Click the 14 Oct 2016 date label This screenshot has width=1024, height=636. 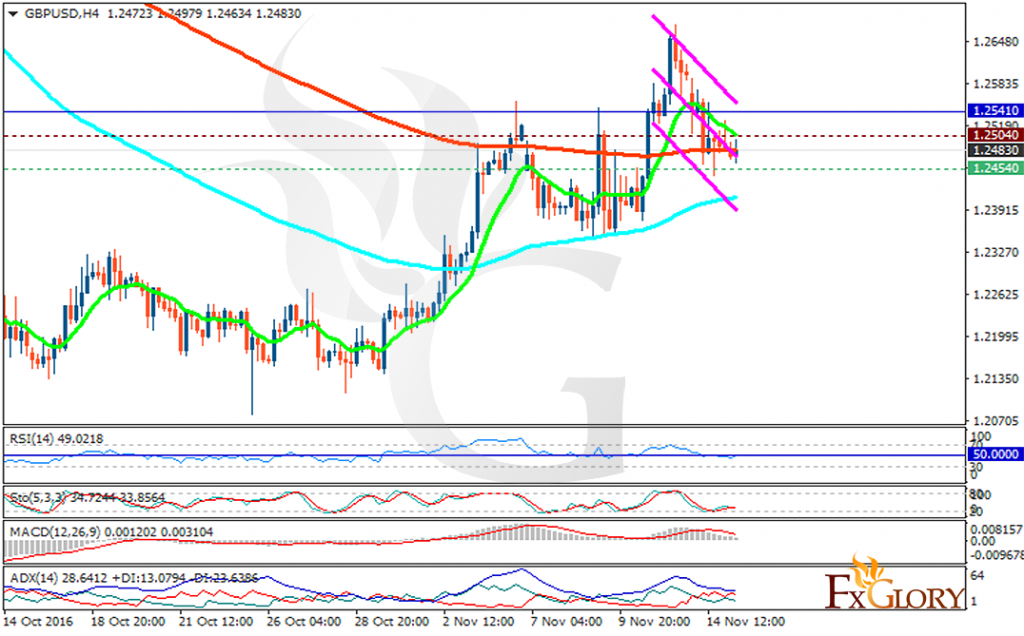click(x=38, y=621)
